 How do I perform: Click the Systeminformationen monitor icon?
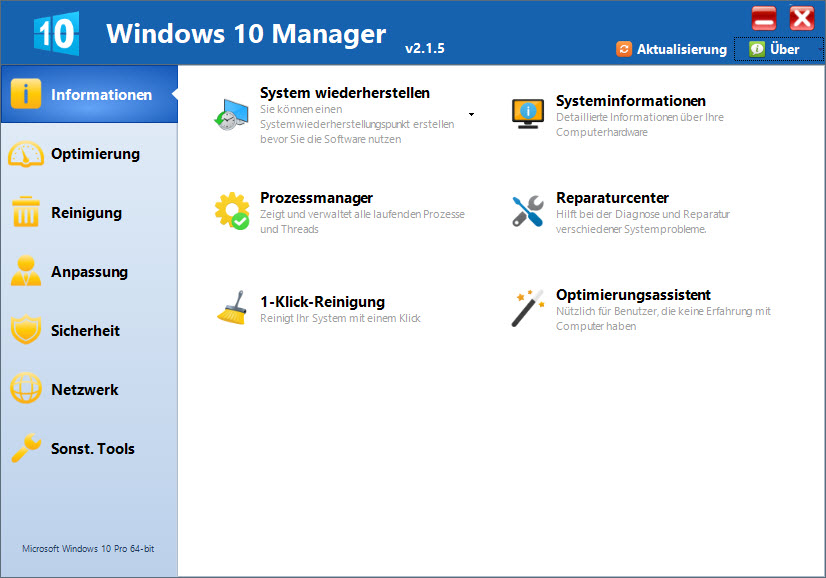[x=527, y=114]
